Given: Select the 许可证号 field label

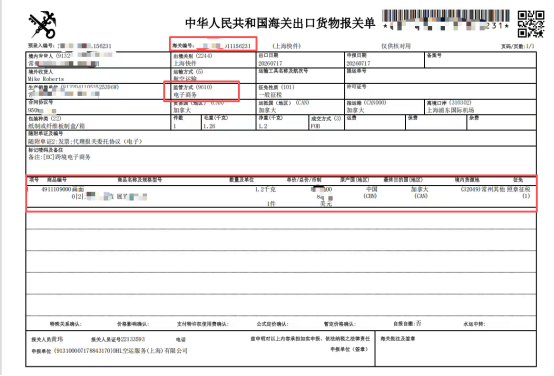Looking at the screenshot, I should (x=356, y=87).
